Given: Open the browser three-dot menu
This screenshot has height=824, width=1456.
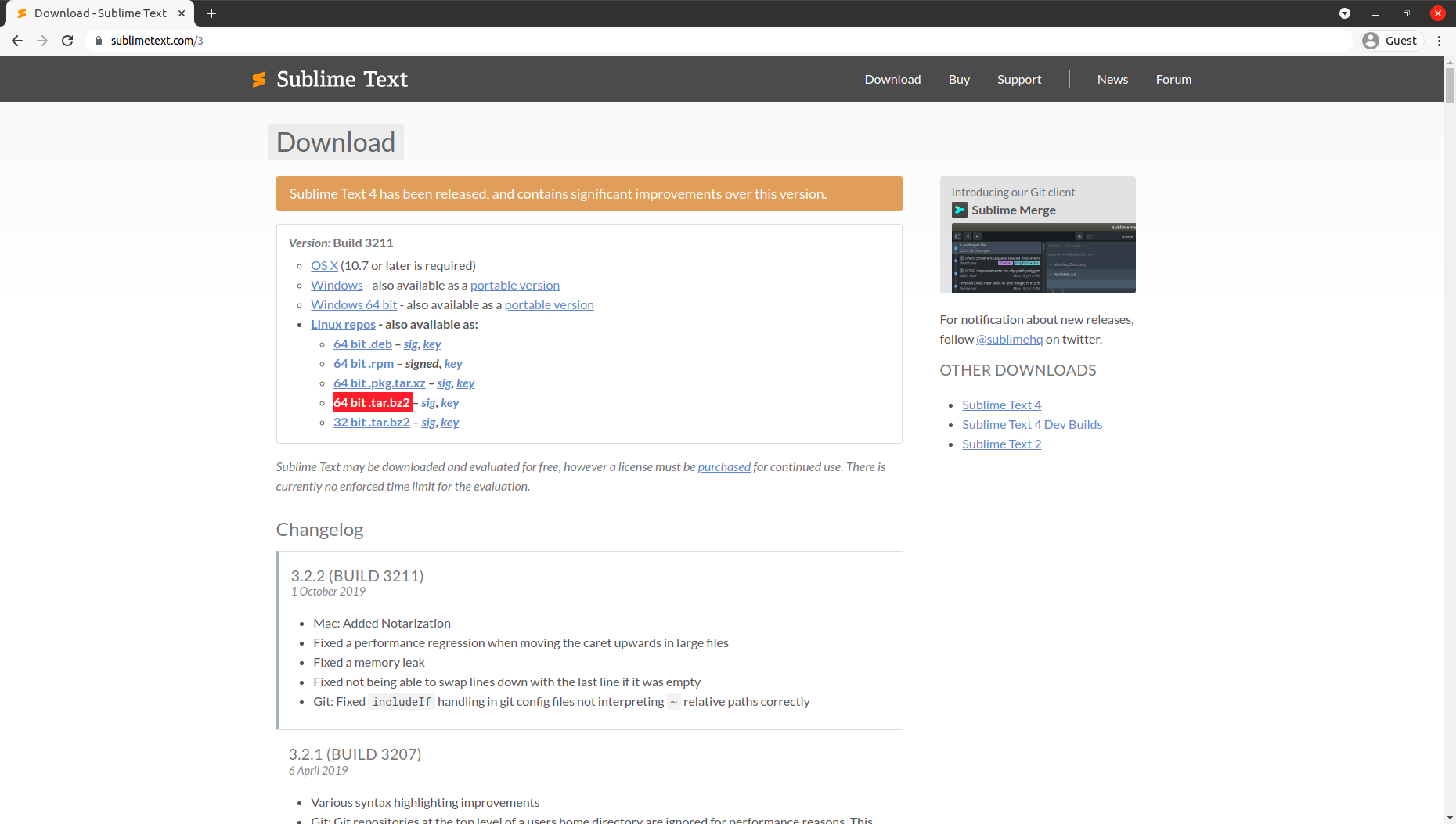Looking at the screenshot, I should tap(1440, 41).
